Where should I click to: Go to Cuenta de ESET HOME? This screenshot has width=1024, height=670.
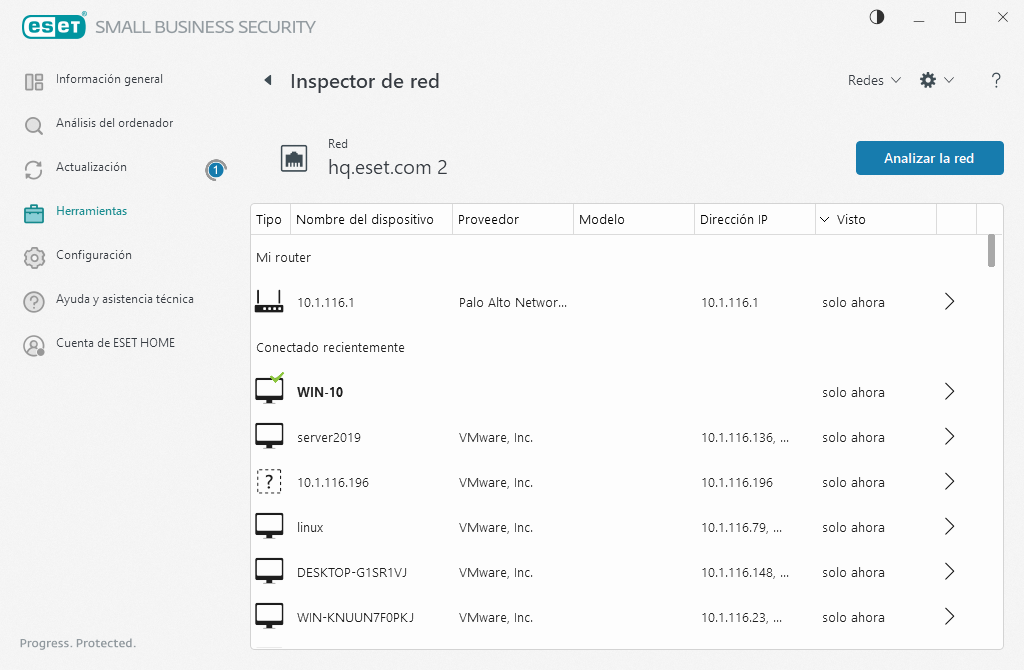tap(115, 344)
